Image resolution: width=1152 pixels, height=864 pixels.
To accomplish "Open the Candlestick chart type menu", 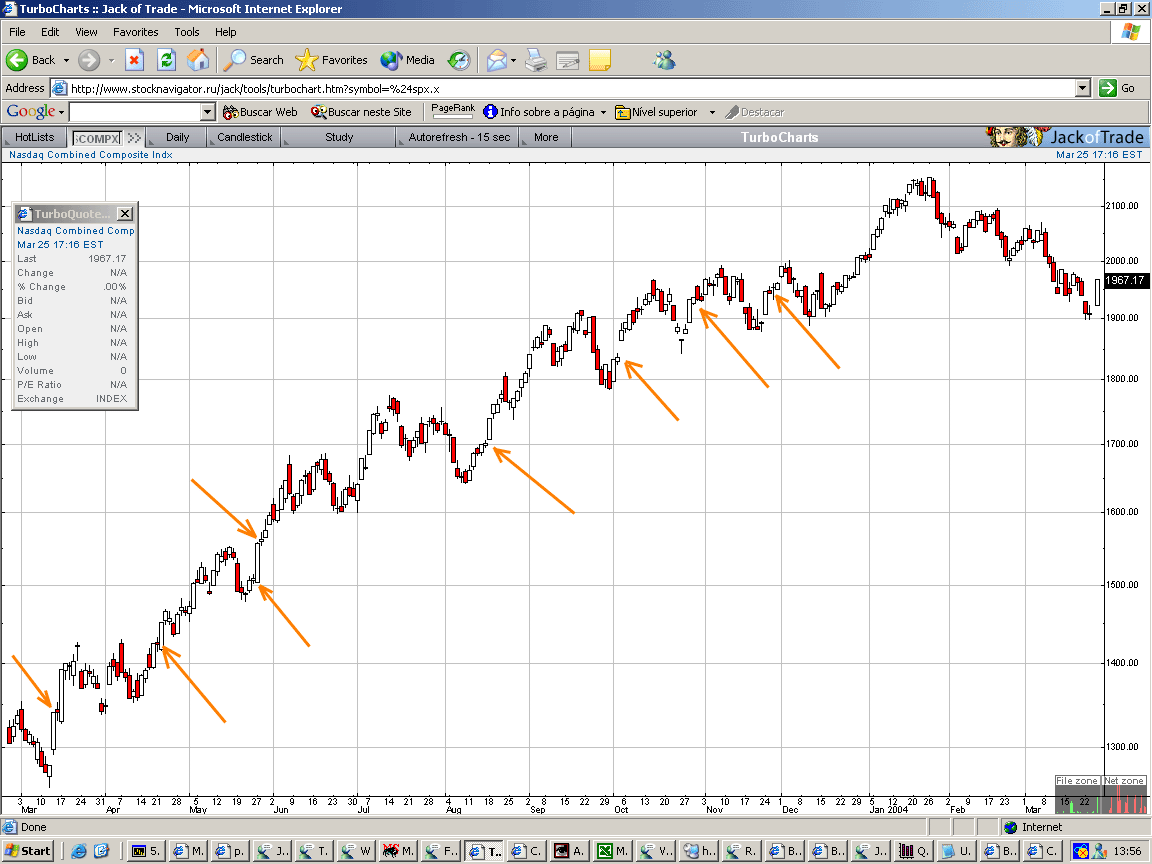I will [x=243, y=137].
